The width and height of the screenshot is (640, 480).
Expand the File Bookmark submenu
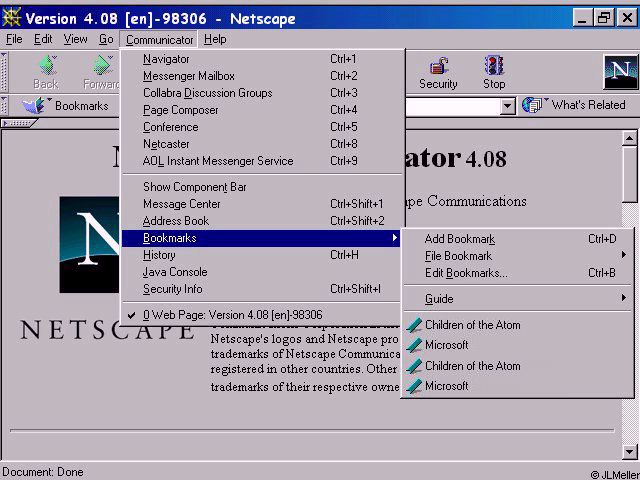pos(518,256)
